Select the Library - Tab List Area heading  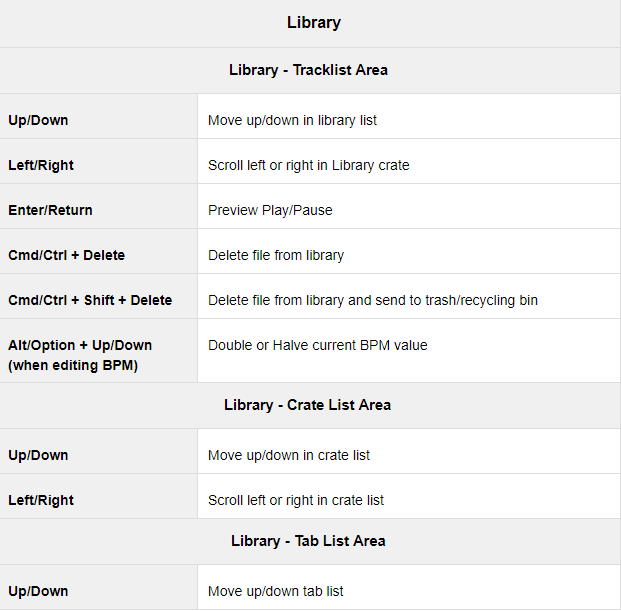pyautogui.click(x=308, y=541)
